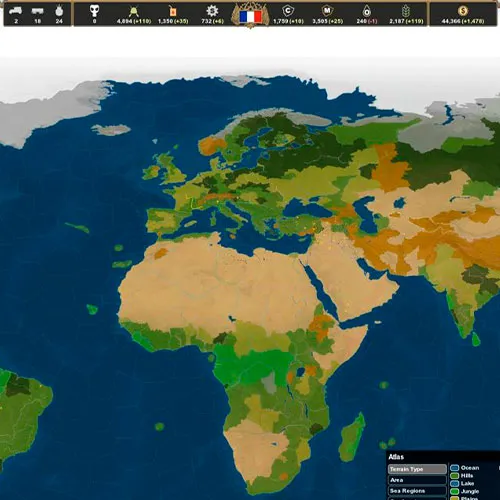The image size is (500, 500).
Task: Click the oil value 240 (-1)
Action: point(367,21)
